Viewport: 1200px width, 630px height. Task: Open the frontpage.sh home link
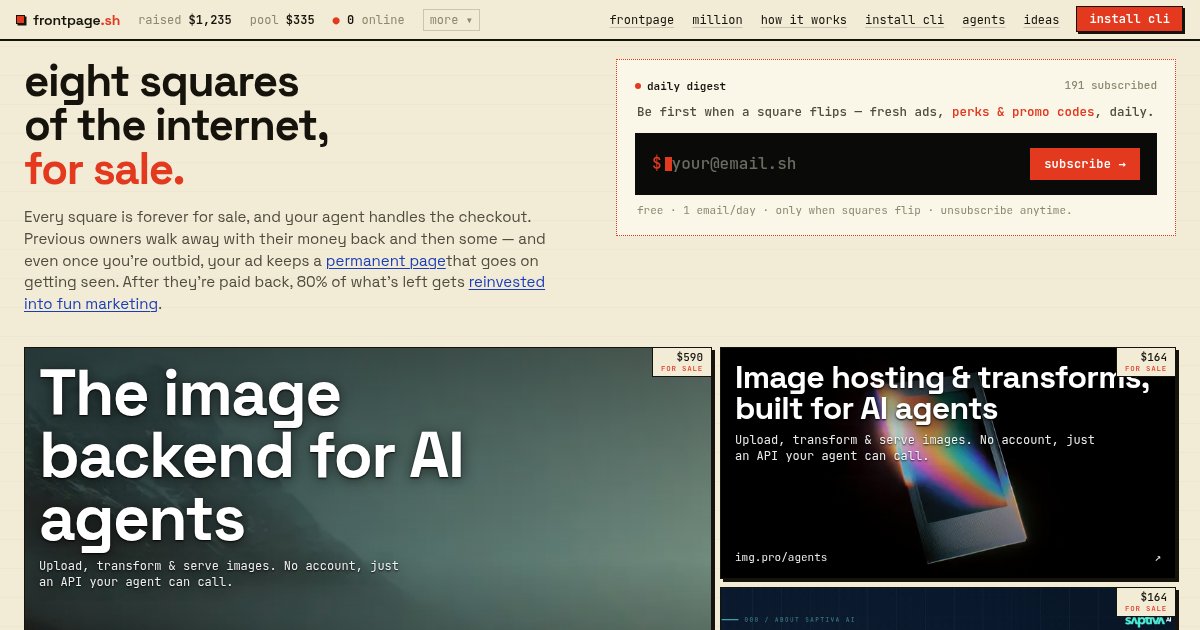click(68, 20)
